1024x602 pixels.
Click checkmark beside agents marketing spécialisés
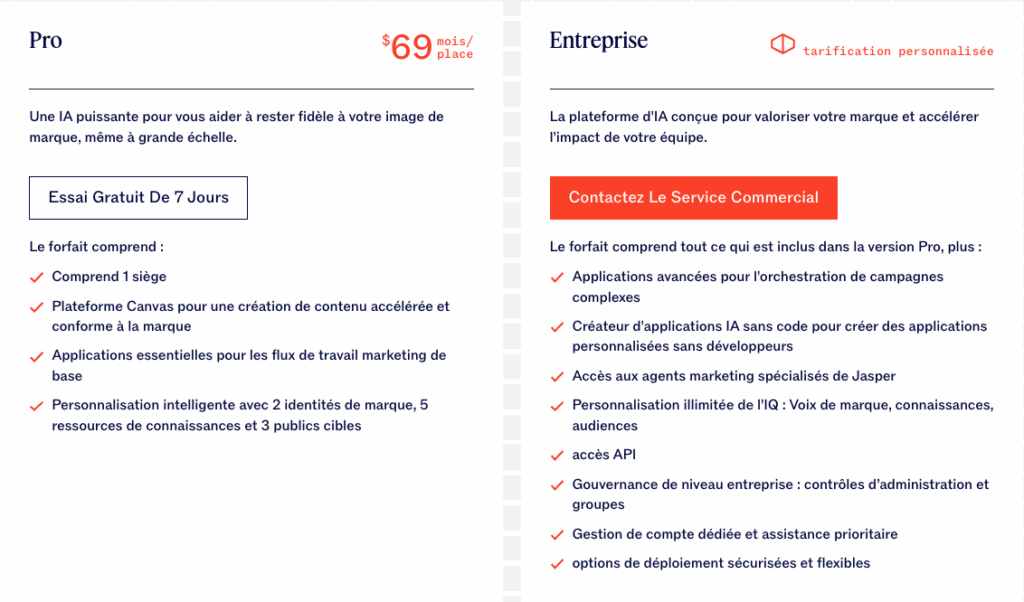(x=557, y=377)
